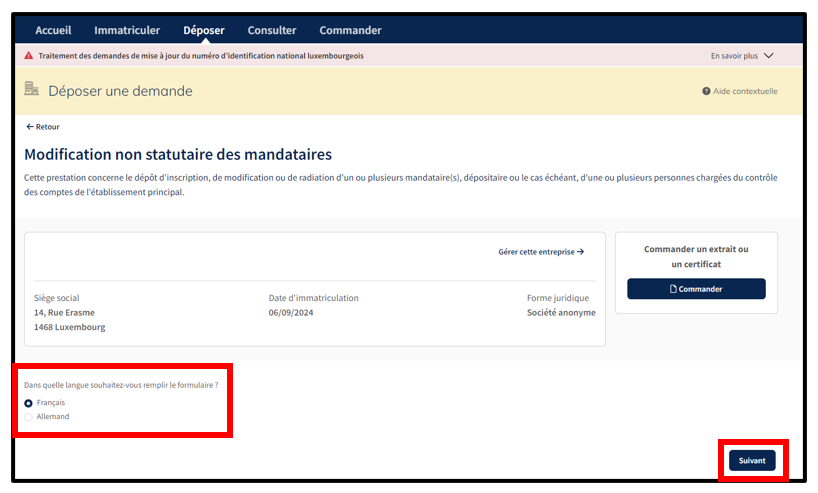Click the warning triangle icon in the banner
The height and width of the screenshot is (493, 818).
pos(29,56)
